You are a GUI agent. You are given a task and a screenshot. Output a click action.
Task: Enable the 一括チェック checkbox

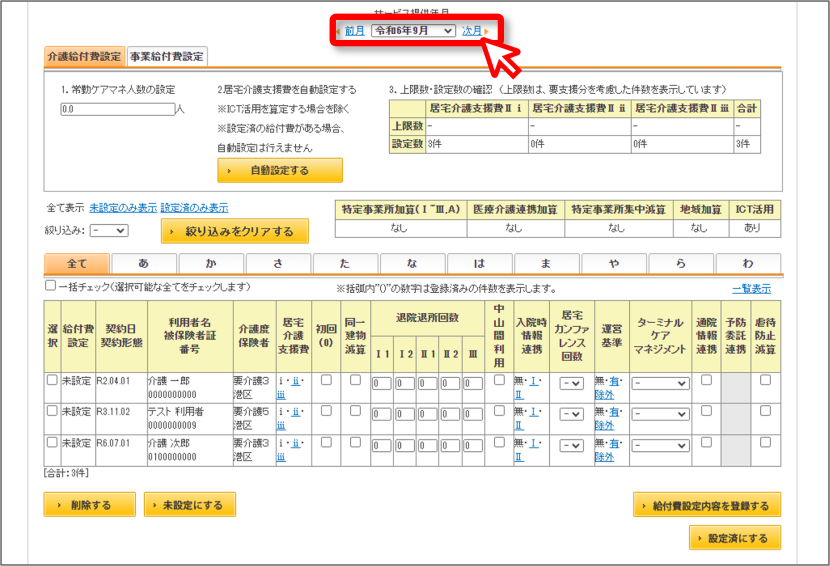tap(50, 286)
